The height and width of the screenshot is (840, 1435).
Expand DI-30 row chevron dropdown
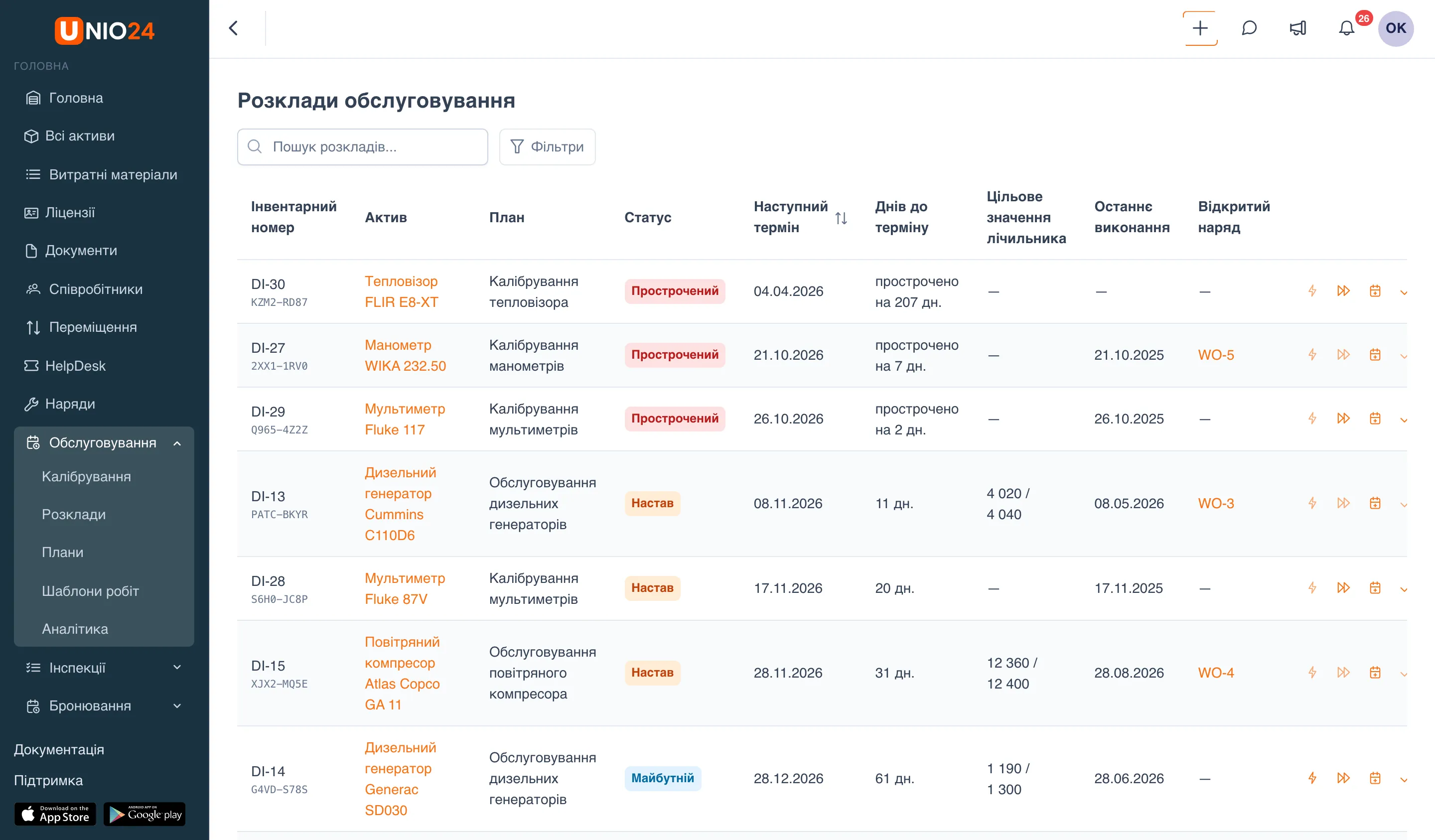[x=1404, y=292]
